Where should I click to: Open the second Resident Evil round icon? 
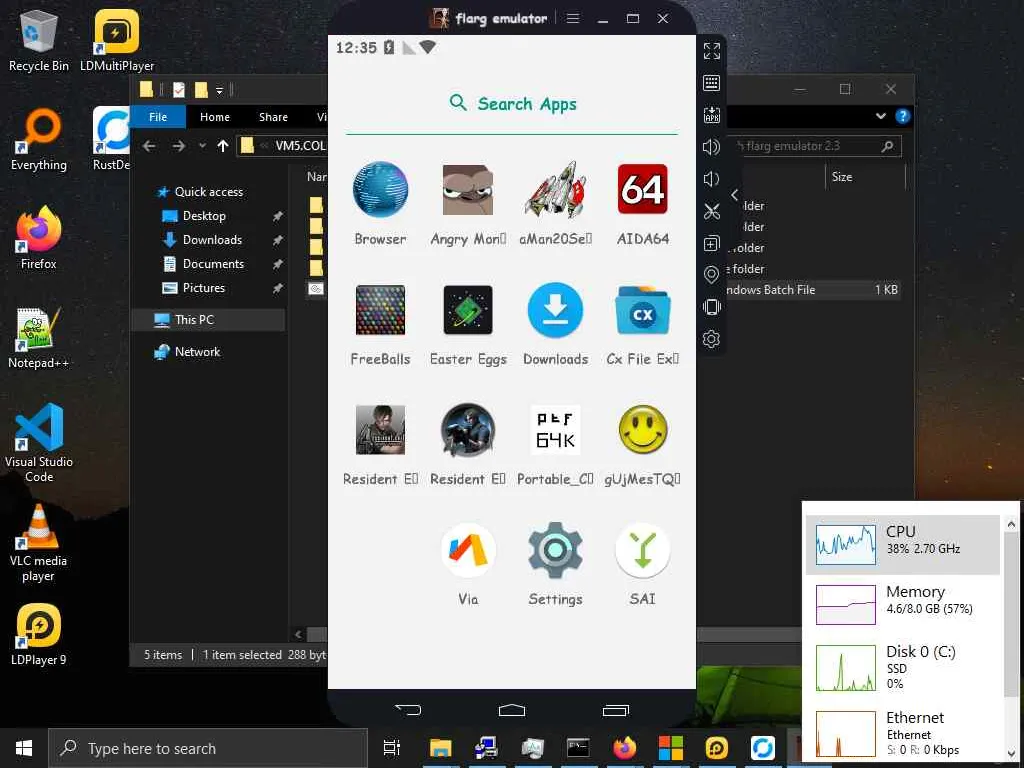pyautogui.click(x=468, y=430)
